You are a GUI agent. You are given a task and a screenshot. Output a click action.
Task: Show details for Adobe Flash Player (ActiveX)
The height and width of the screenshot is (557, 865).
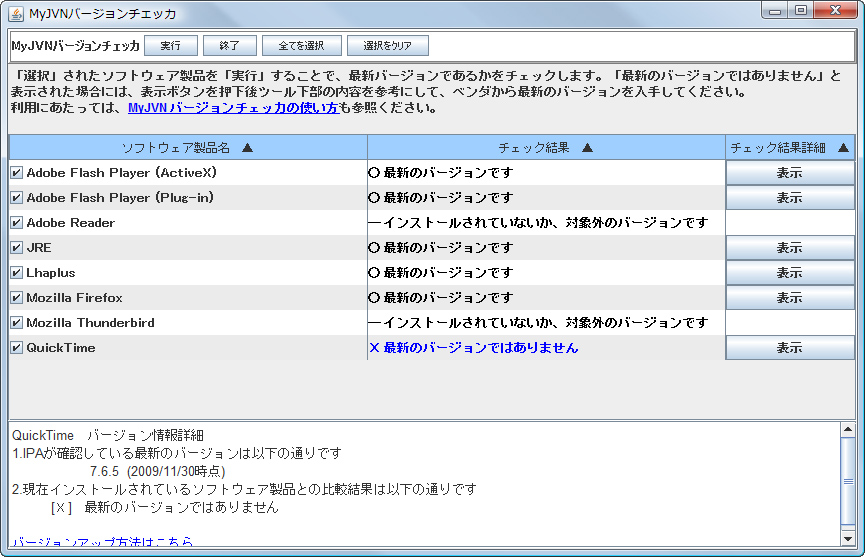click(790, 173)
